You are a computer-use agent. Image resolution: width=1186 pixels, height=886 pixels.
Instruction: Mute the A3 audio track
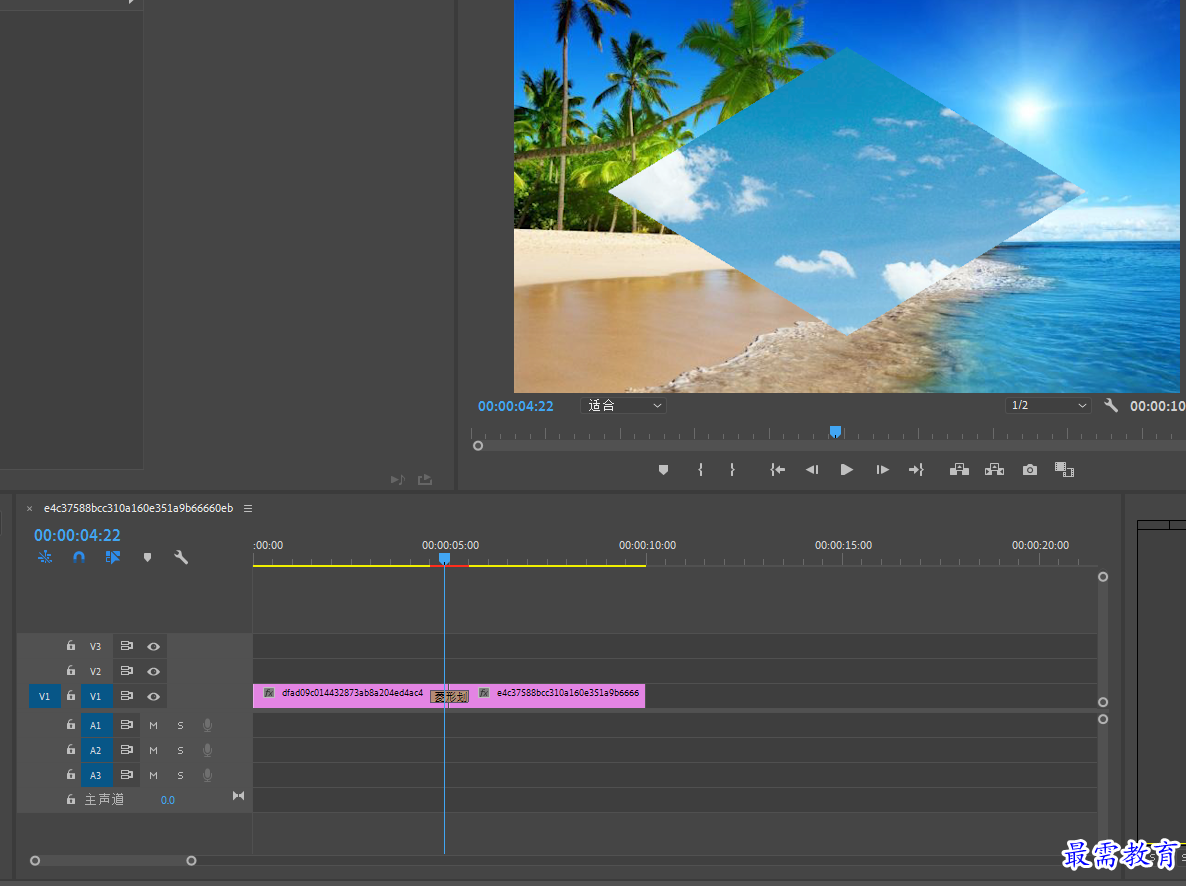(x=154, y=776)
